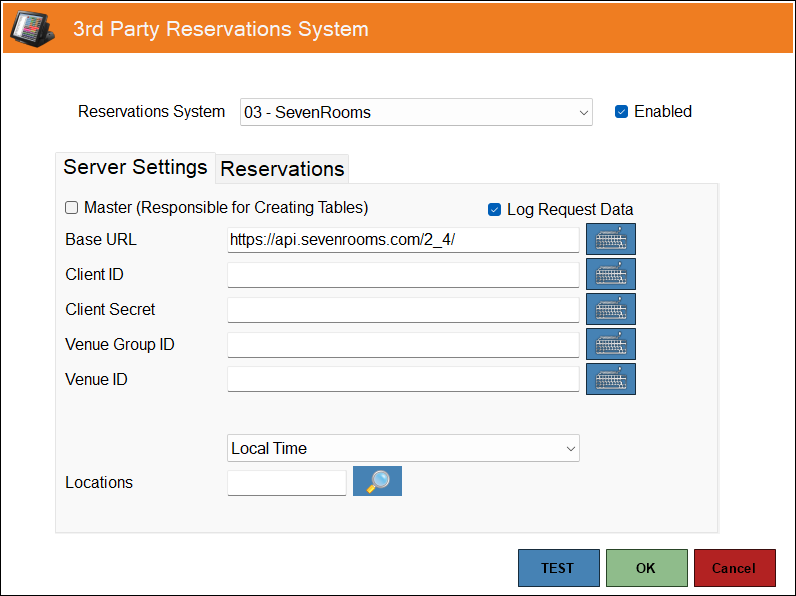Open on-screen keyboard for Base URL

(x=610, y=240)
